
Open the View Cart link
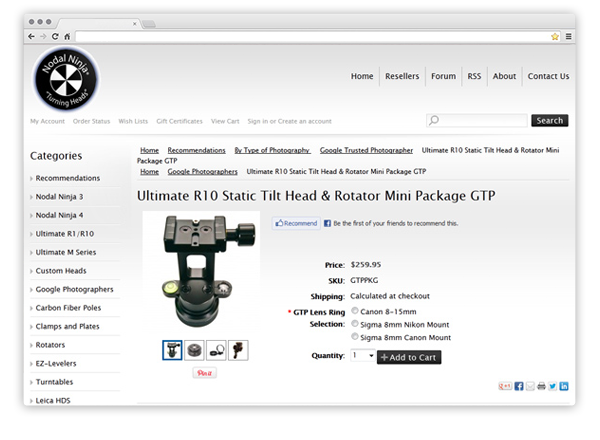point(225,121)
